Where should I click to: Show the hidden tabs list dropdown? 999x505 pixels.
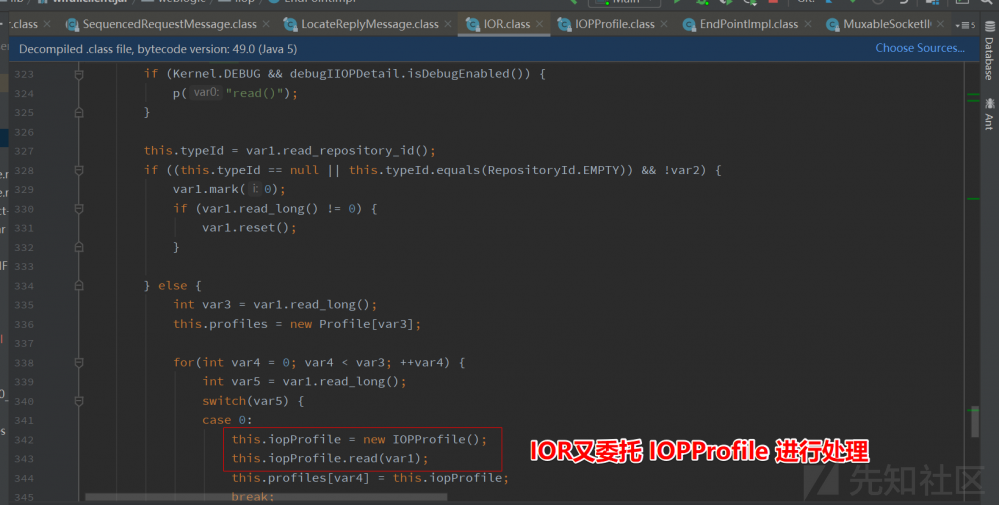click(965, 25)
